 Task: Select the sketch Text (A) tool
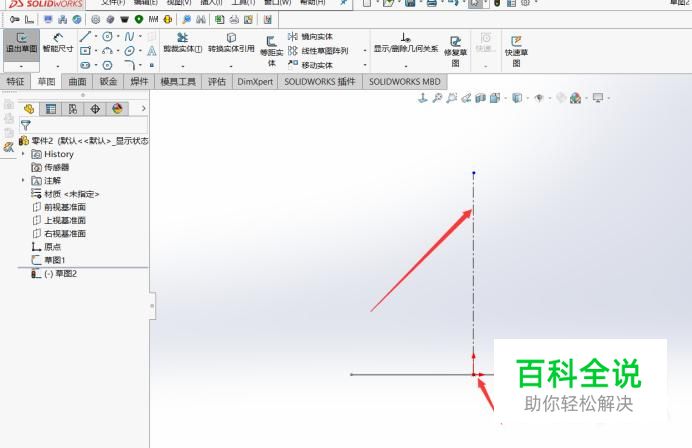(151, 51)
